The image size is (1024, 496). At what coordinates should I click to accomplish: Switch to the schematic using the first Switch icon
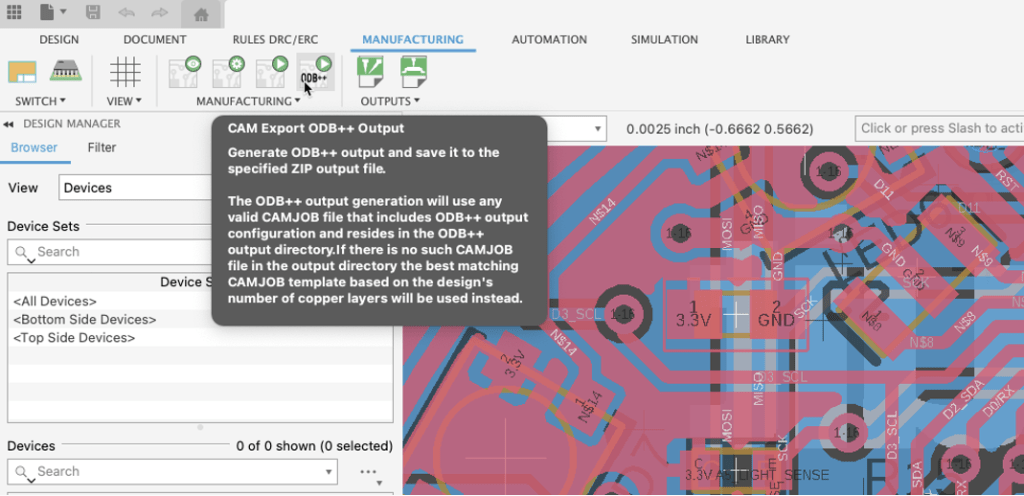(x=22, y=73)
